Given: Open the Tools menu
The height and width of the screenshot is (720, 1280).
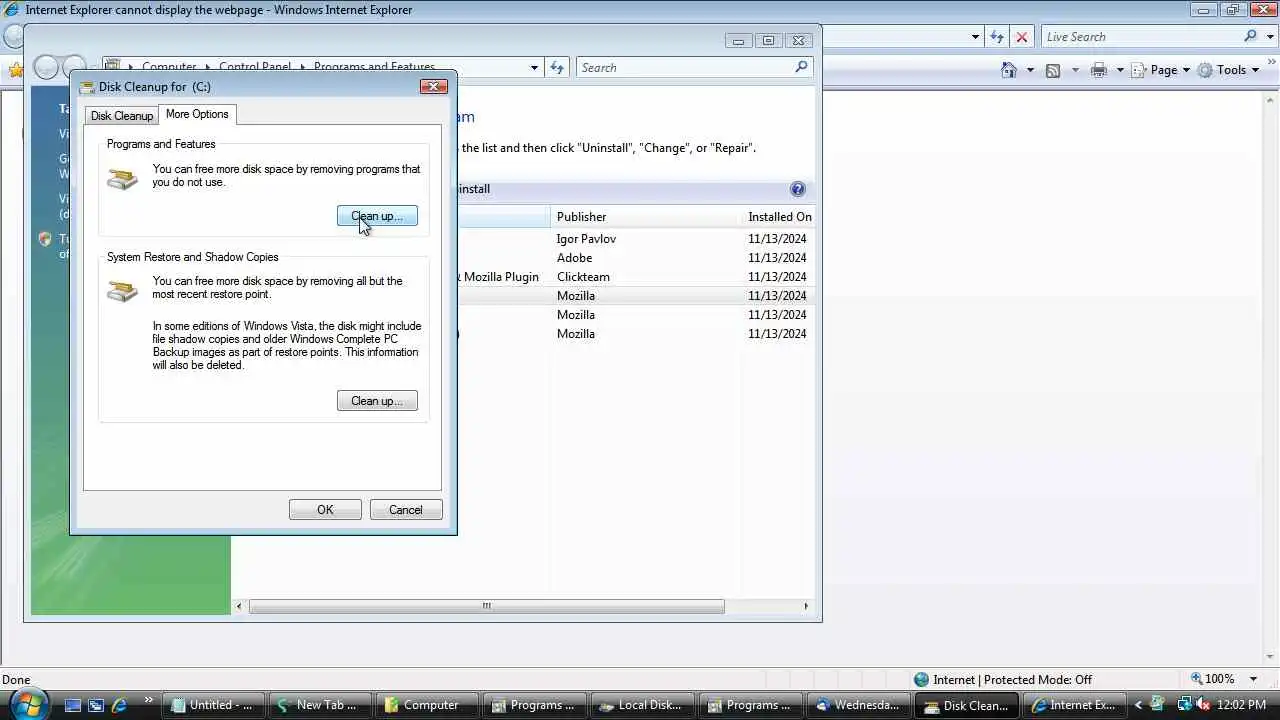Looking at the screenshot, I should 1229,70.
